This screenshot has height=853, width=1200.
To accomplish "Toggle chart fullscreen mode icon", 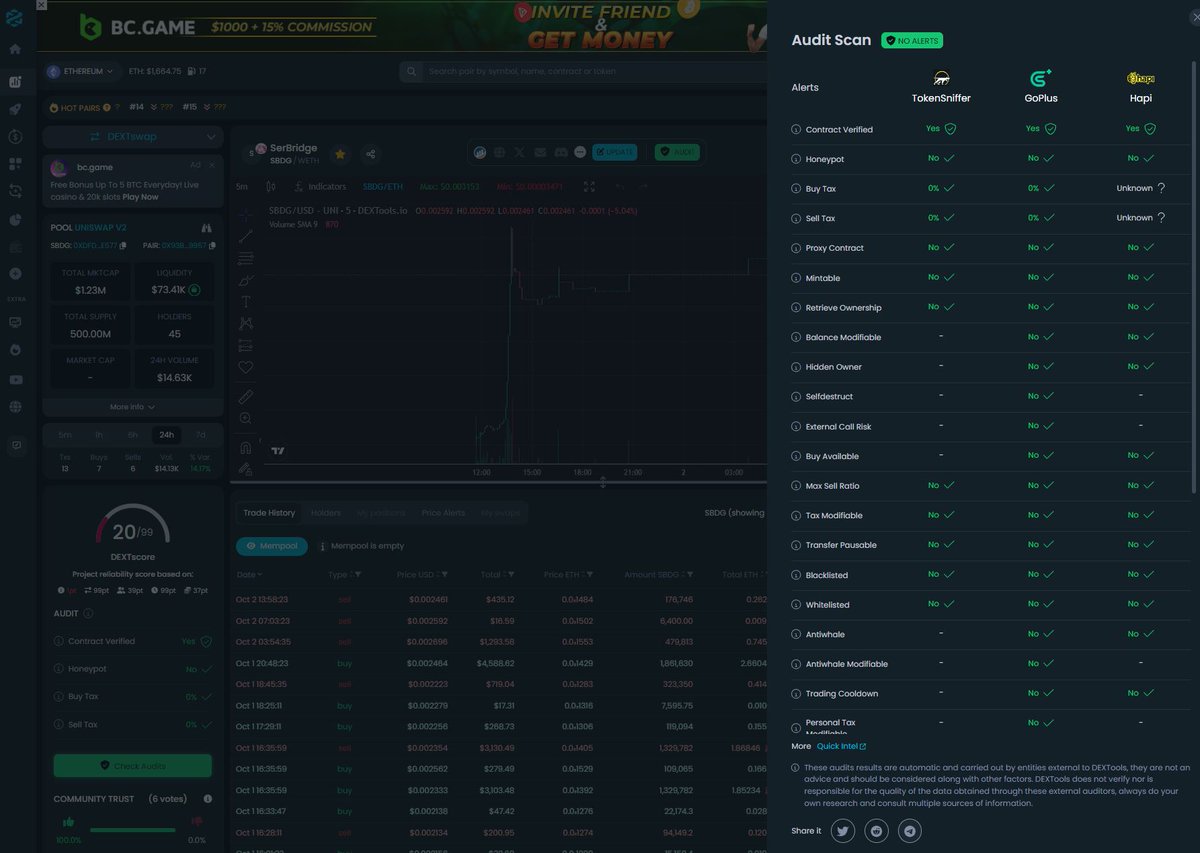I will [589, 187].
